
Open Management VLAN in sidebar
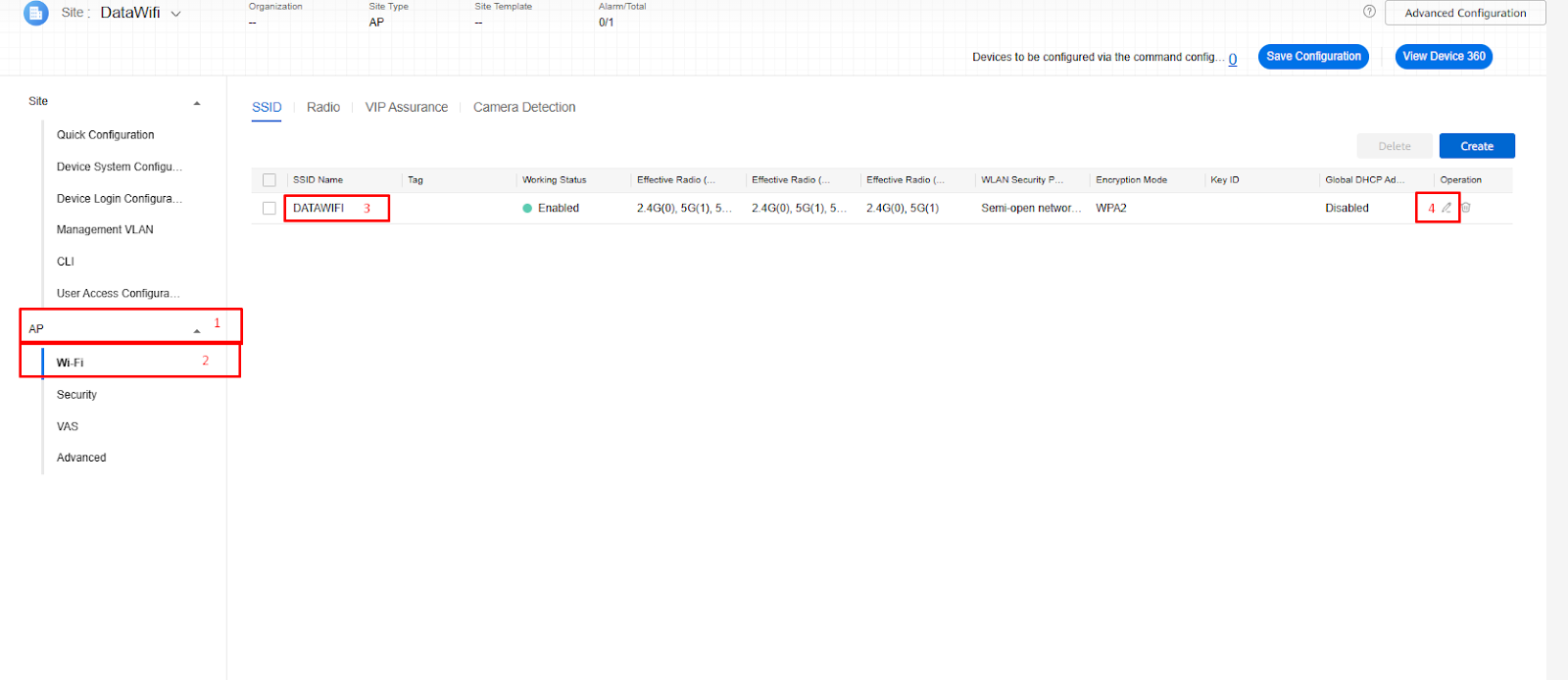[x=105, y=229]
